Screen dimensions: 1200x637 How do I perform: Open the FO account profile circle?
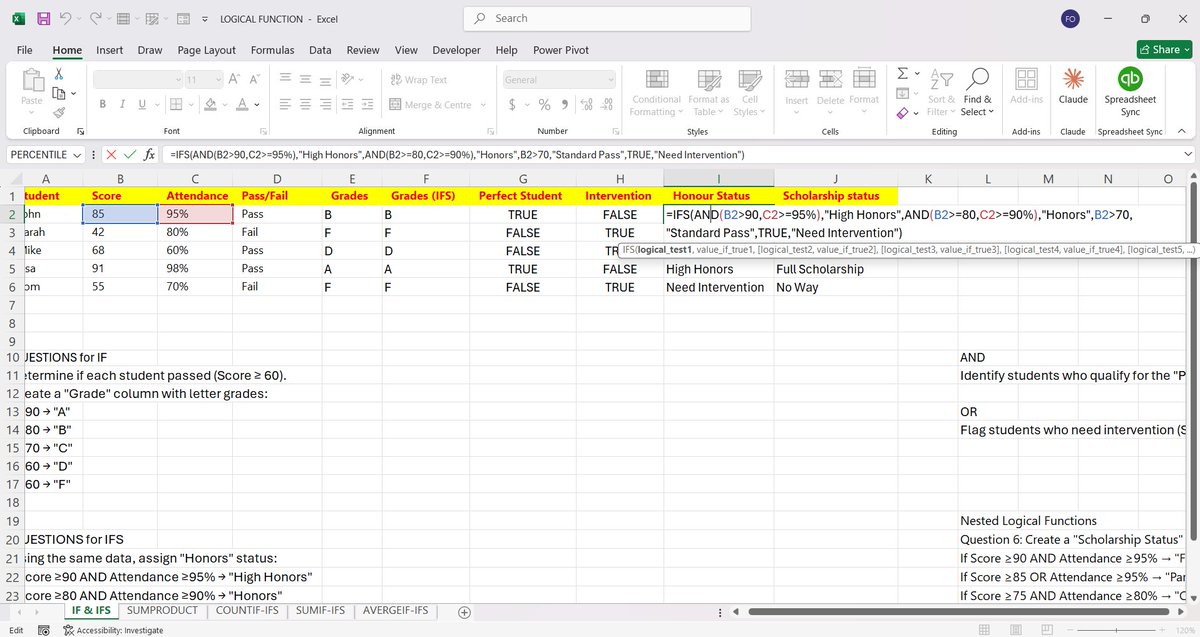pyautogui.click(x=1069, y=19)
